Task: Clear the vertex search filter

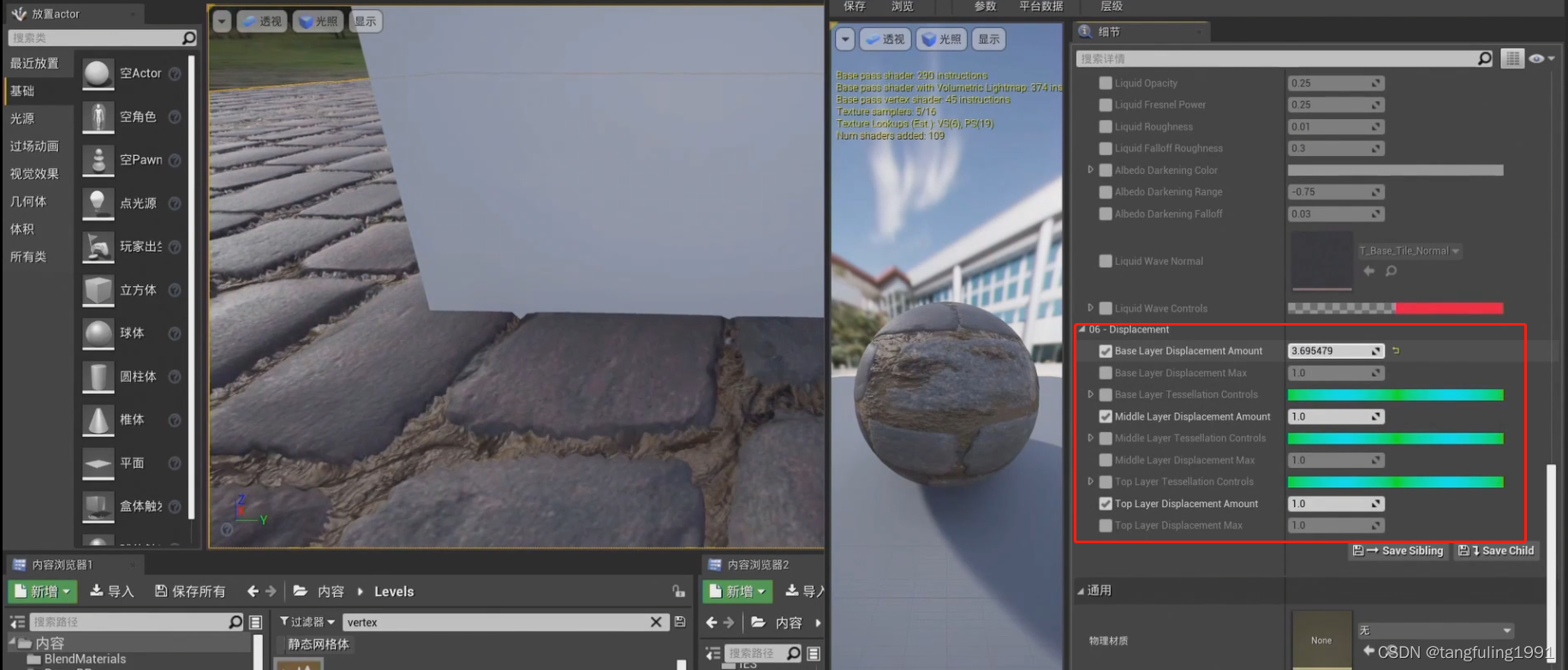Action: coord(656,622)
